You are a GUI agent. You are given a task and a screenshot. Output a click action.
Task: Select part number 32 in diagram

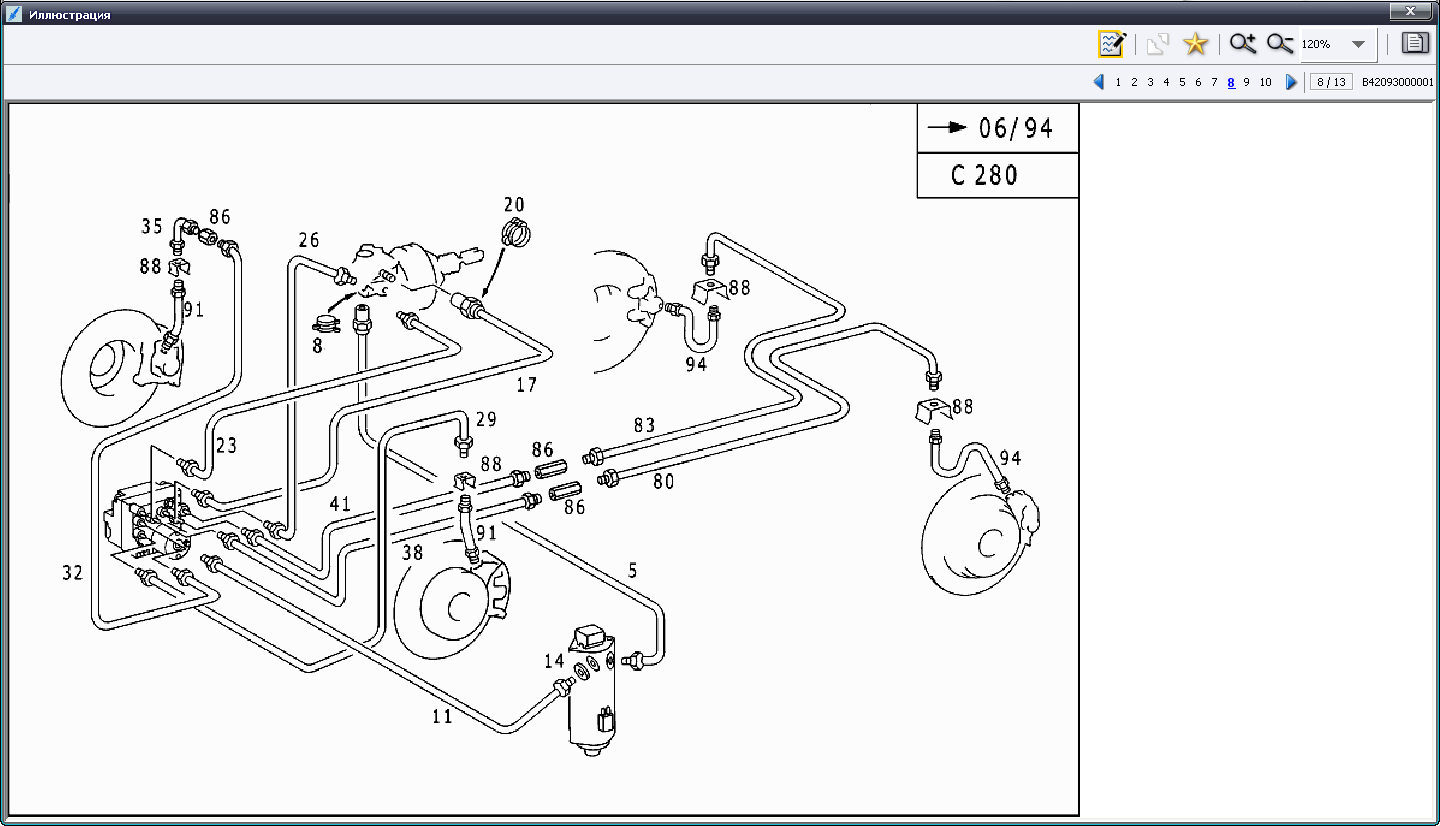pyautogui.click(x=72, y=573)
